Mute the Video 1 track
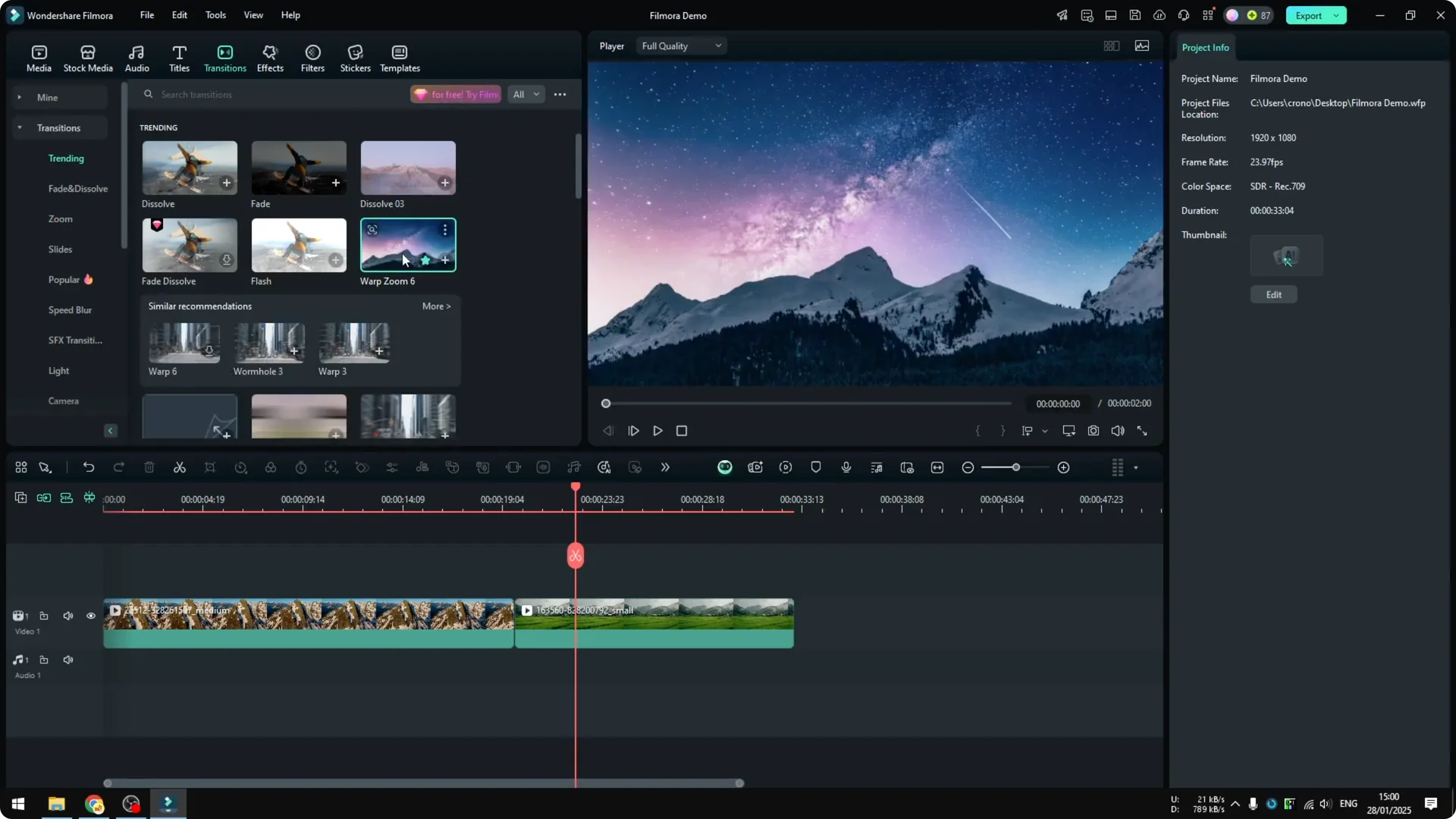The height and width of the screenshot is (819, 1456). pyautogui.click(x=68, y=617)
